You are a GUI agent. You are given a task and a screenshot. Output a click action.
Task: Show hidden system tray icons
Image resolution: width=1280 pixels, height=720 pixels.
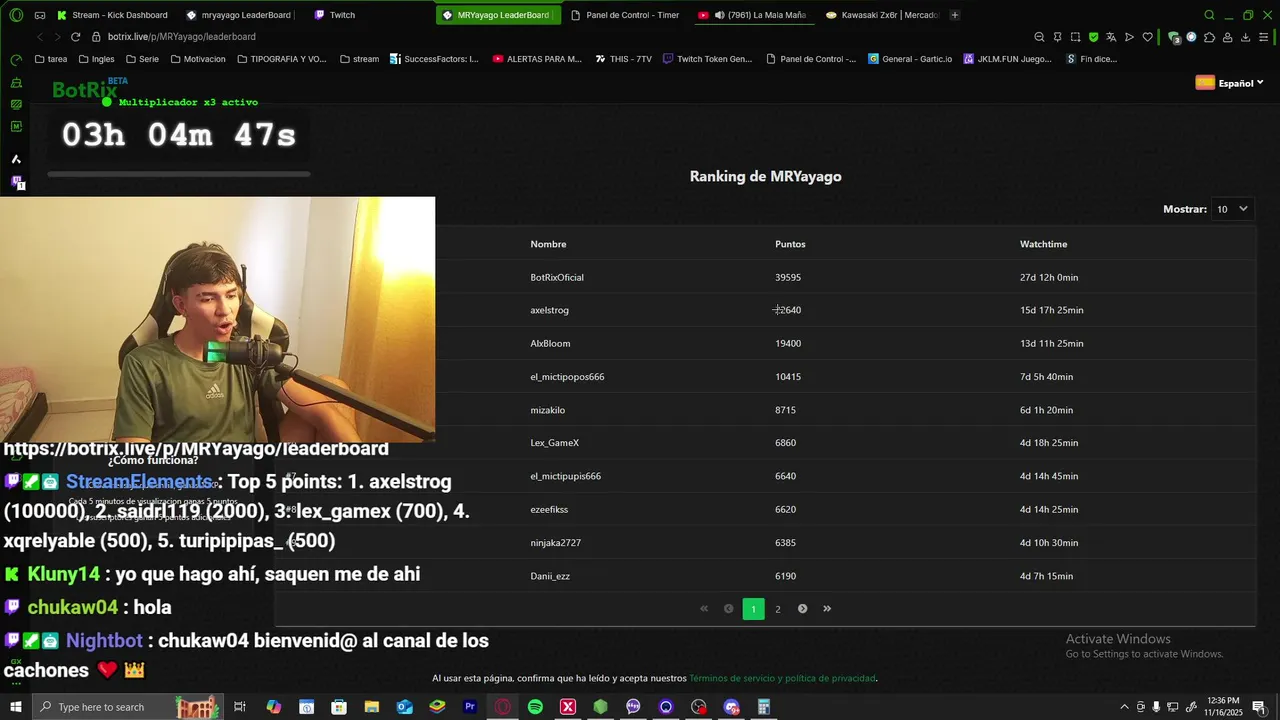pyautogui.click(x=1124, y=707)
